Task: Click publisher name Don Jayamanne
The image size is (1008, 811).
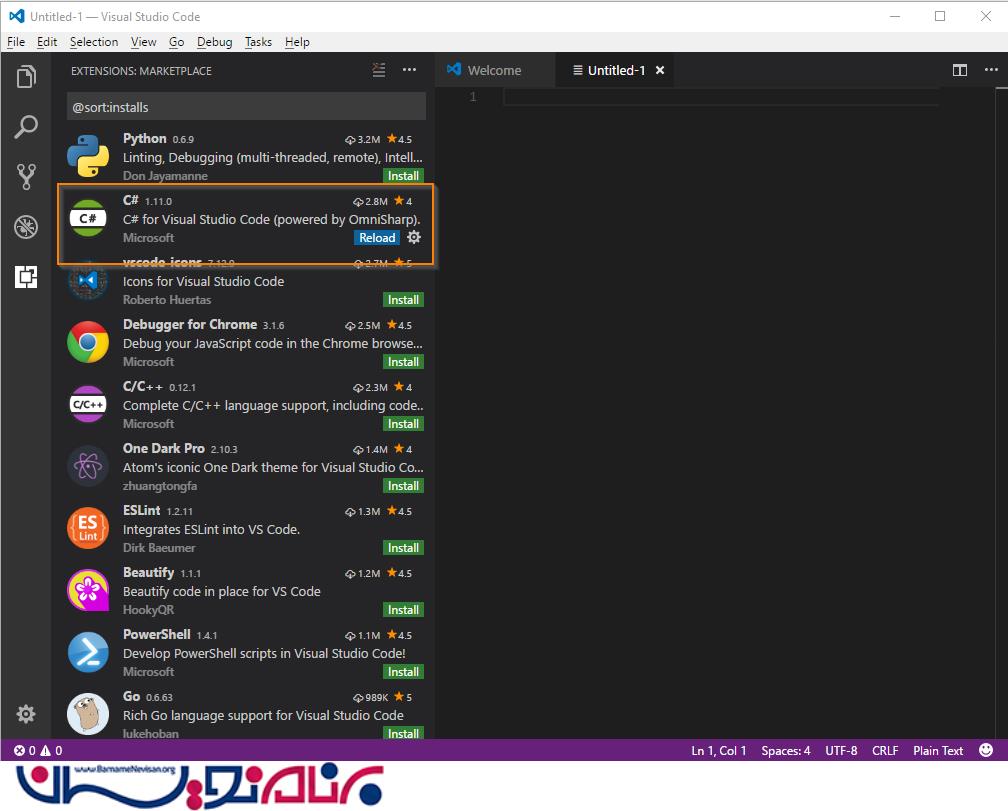Action: point(165,175)
